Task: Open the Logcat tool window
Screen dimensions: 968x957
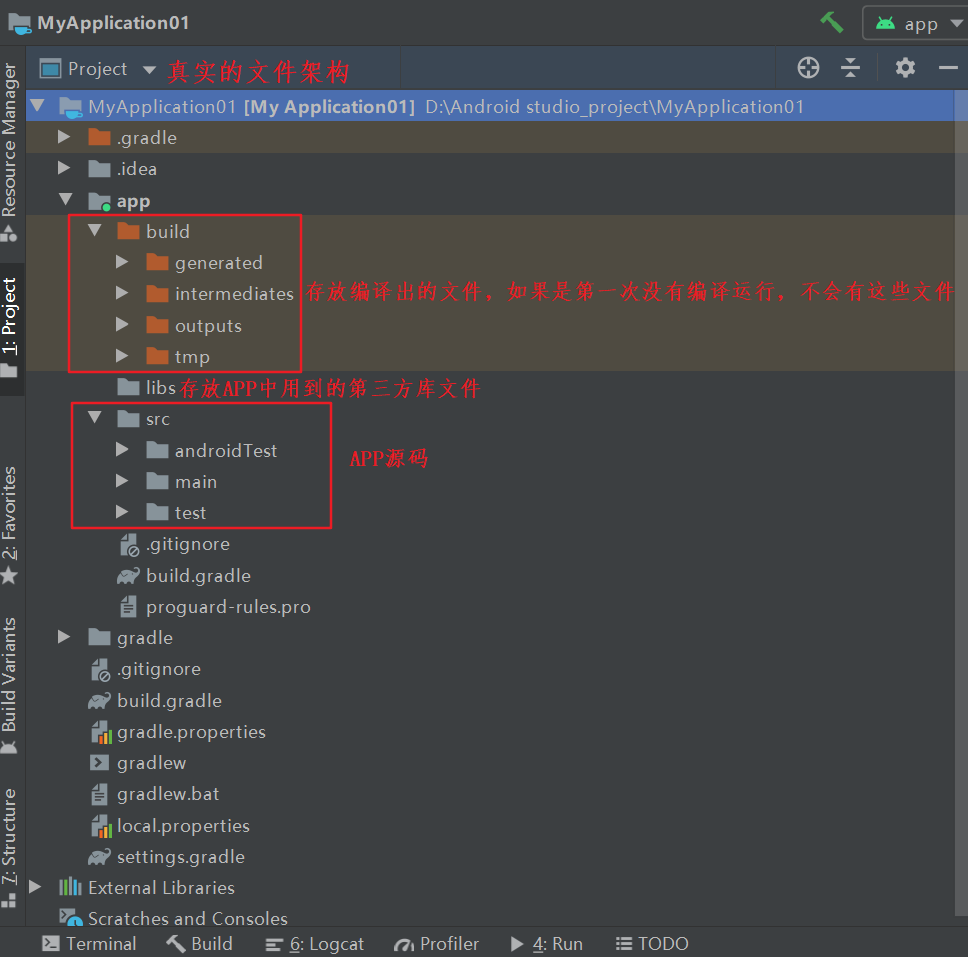Action: click(x=314, y=944)
